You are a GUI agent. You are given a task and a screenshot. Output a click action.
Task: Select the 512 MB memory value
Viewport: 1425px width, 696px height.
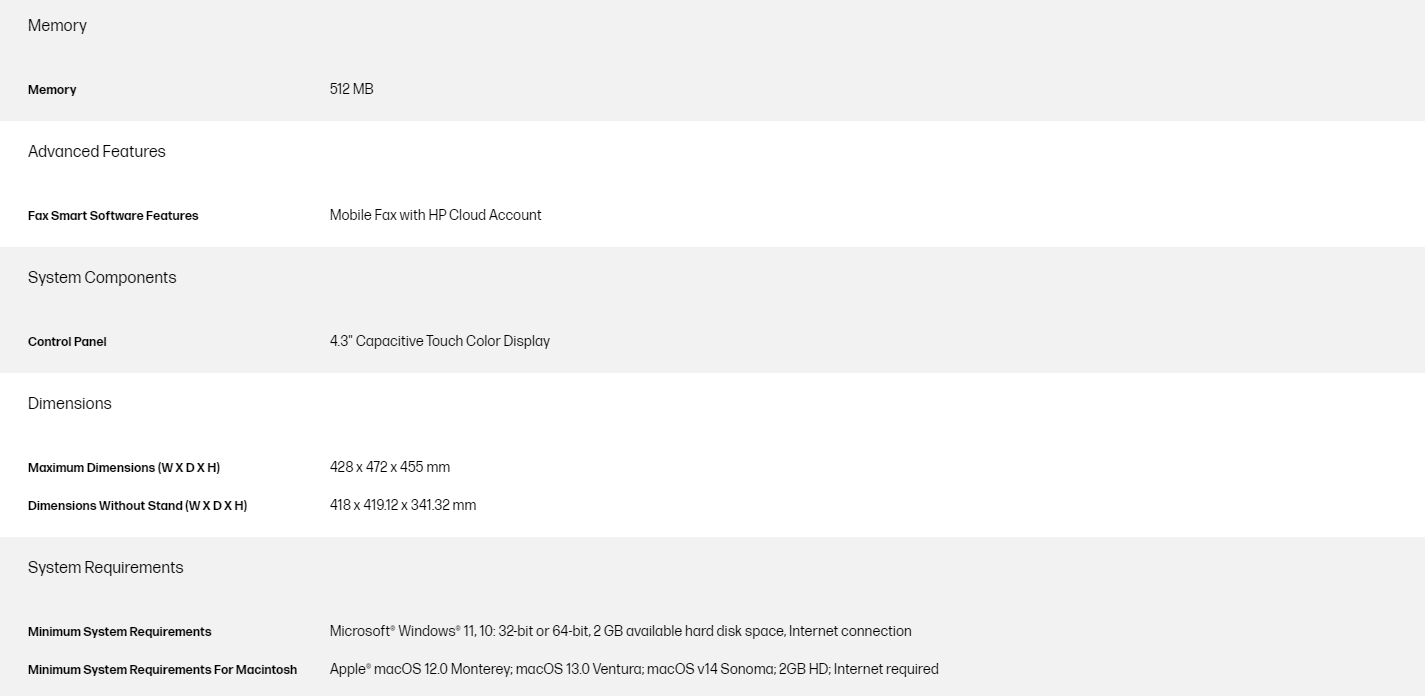coord(351,89)
